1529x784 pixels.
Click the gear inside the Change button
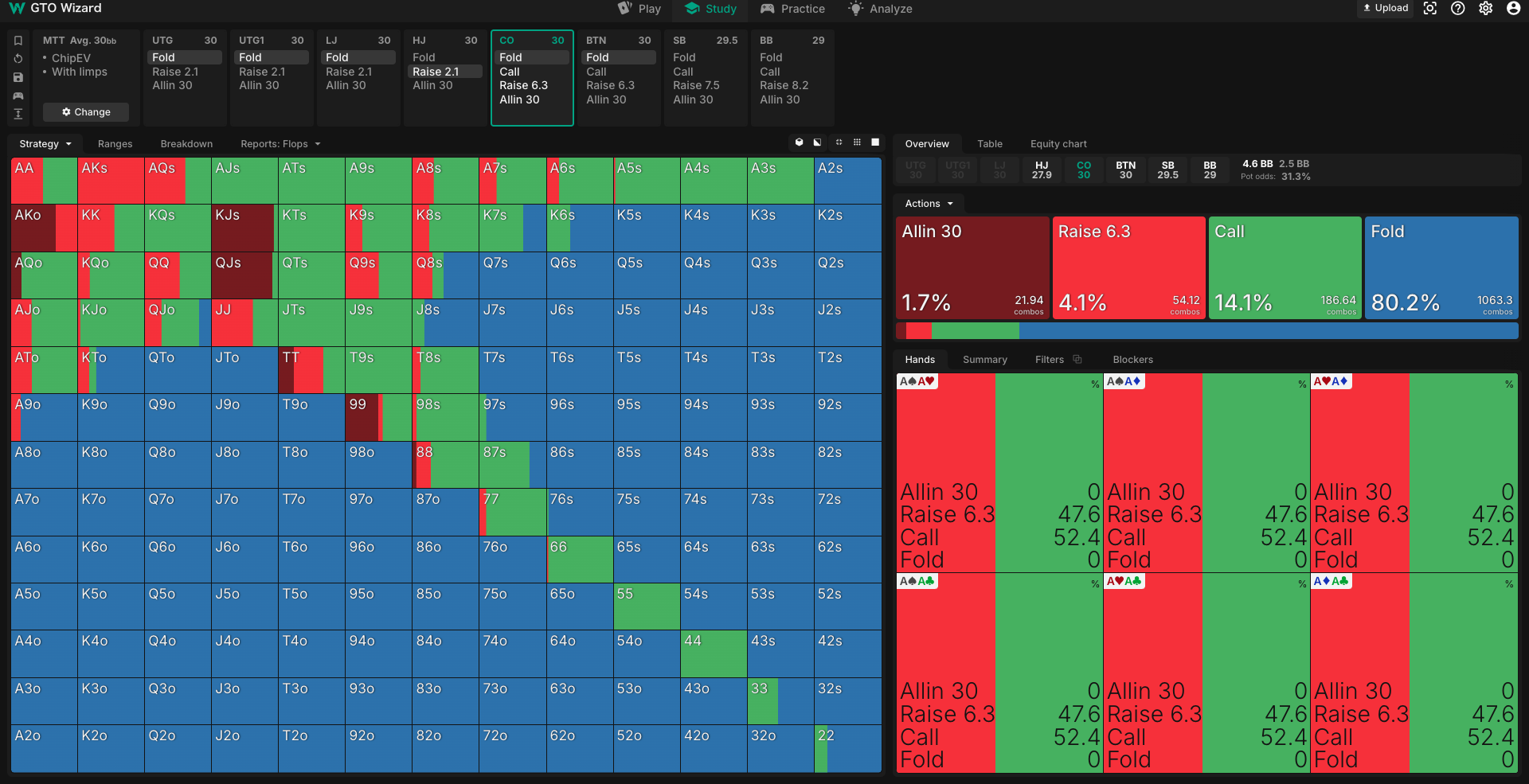tap(66, 112)
